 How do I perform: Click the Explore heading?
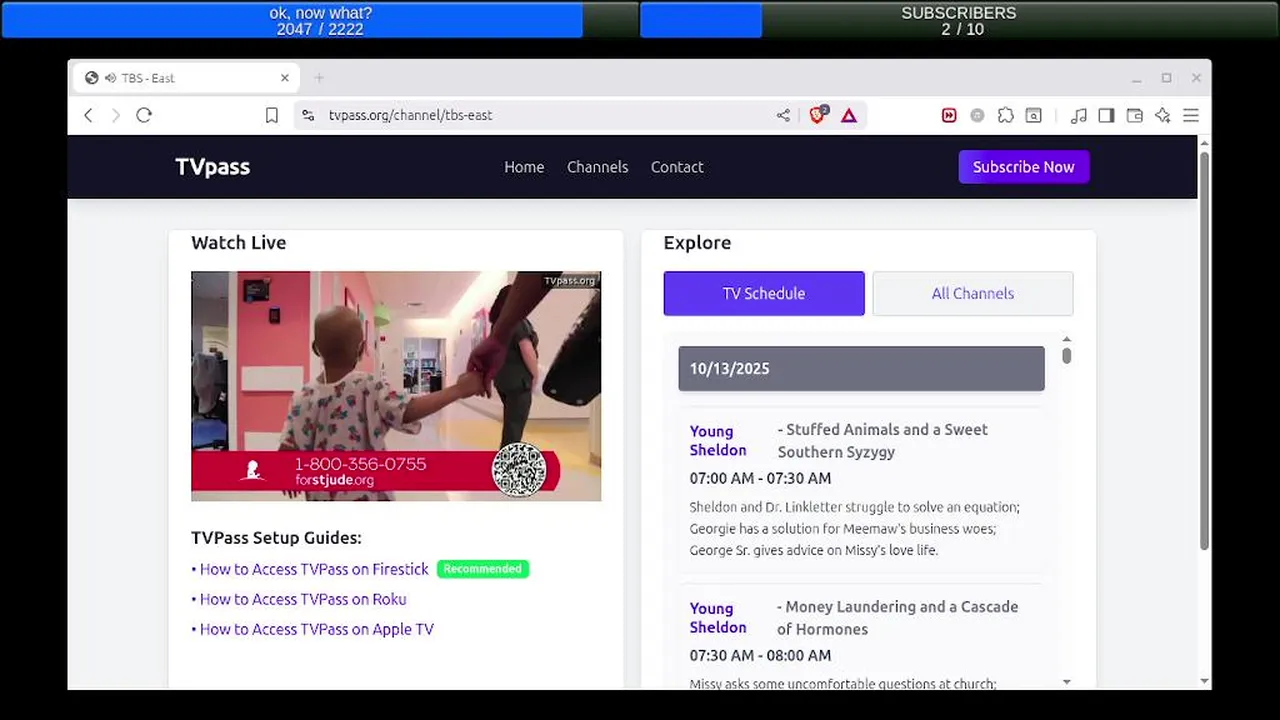click(x=697, y=243)
